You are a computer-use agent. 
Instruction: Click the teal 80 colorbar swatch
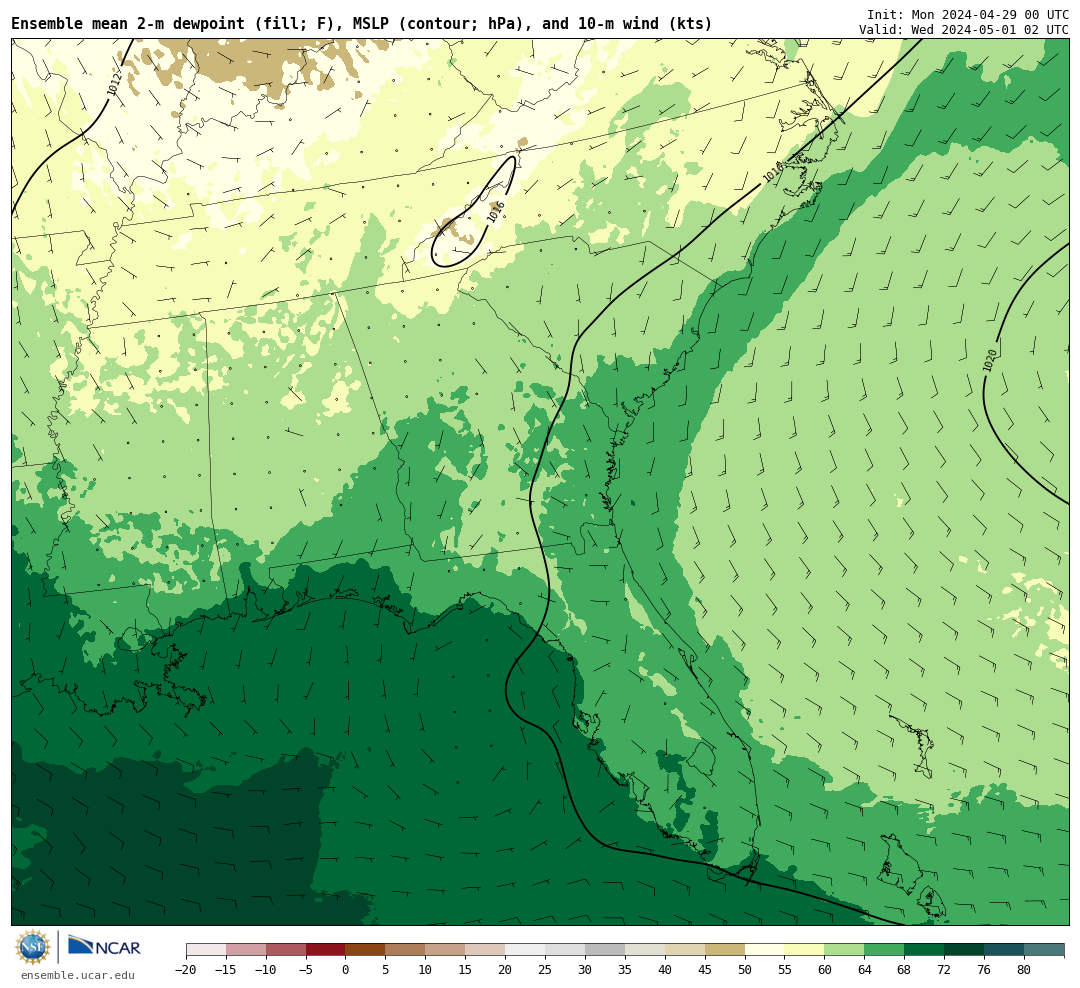click(x=1043, y=949)
